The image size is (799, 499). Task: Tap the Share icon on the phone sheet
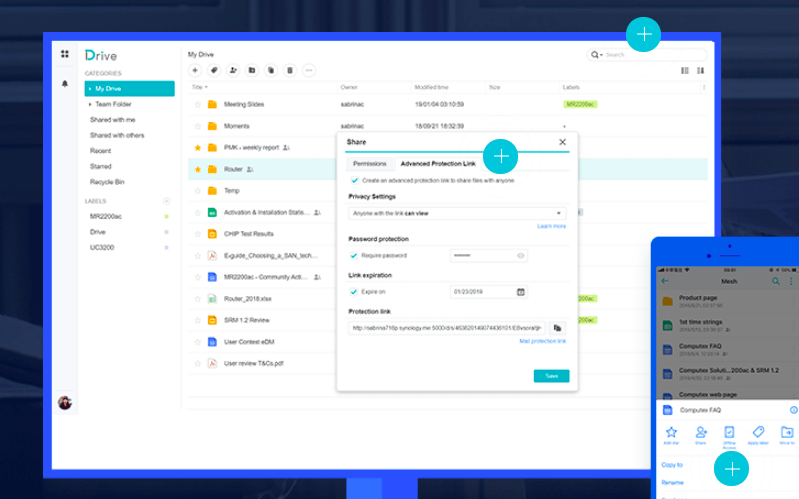click(x=701, y=435)
